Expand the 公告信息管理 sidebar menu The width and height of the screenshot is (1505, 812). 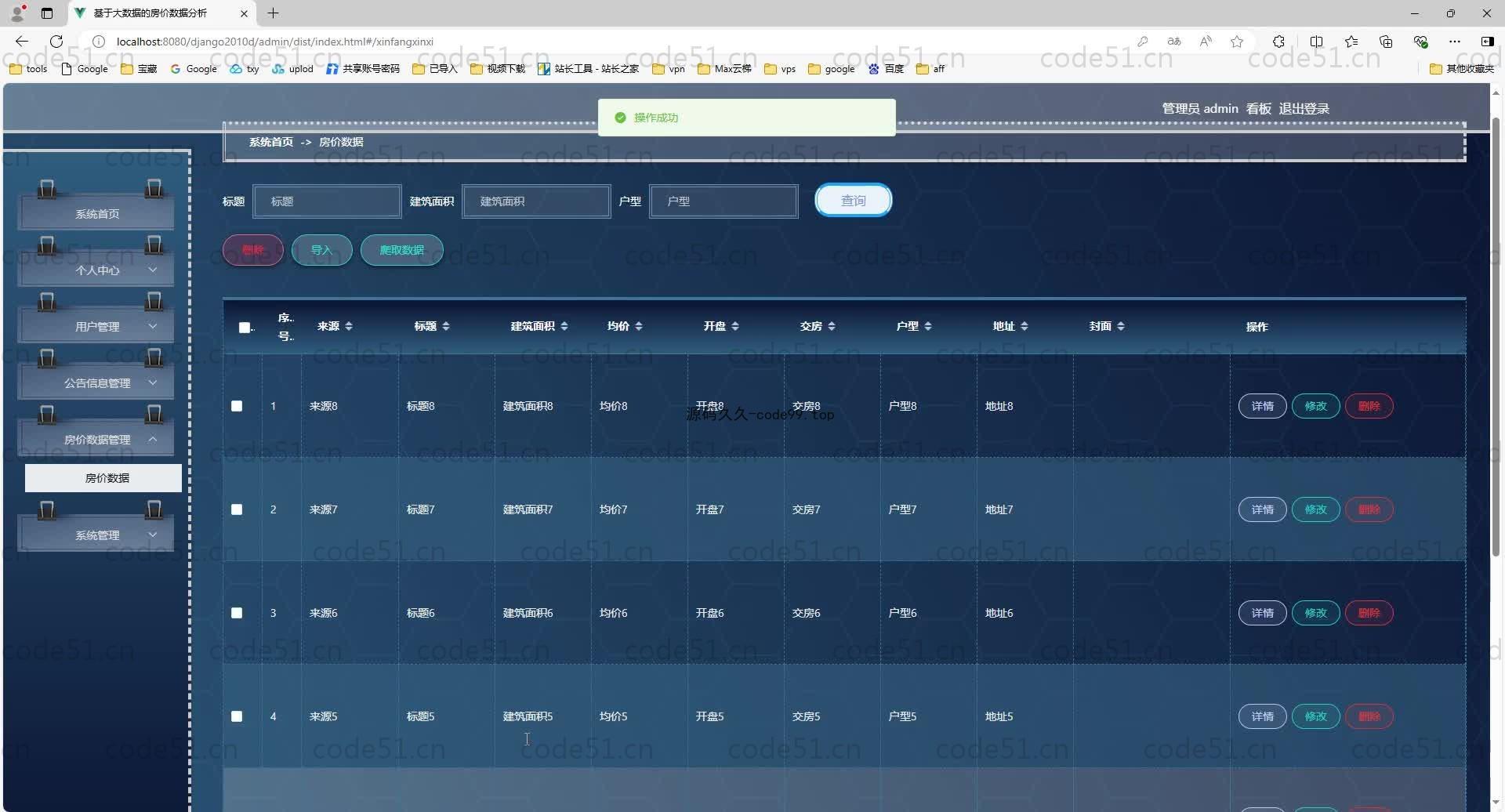click(x=96, y=382)
